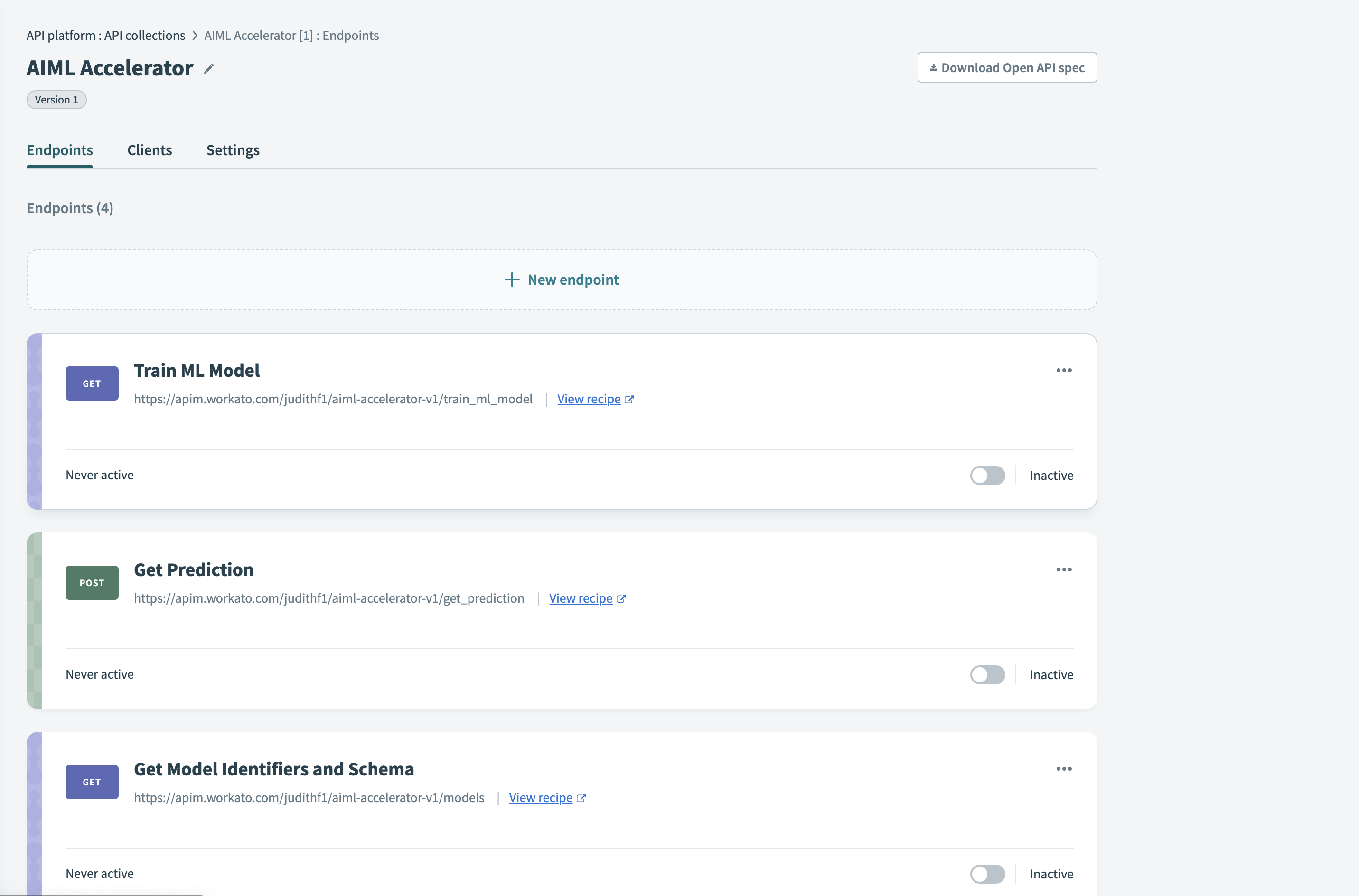The image size is (1359, 896).
Task: Go to API platform : API collections breadcrumb
Action: pos(106,36)
